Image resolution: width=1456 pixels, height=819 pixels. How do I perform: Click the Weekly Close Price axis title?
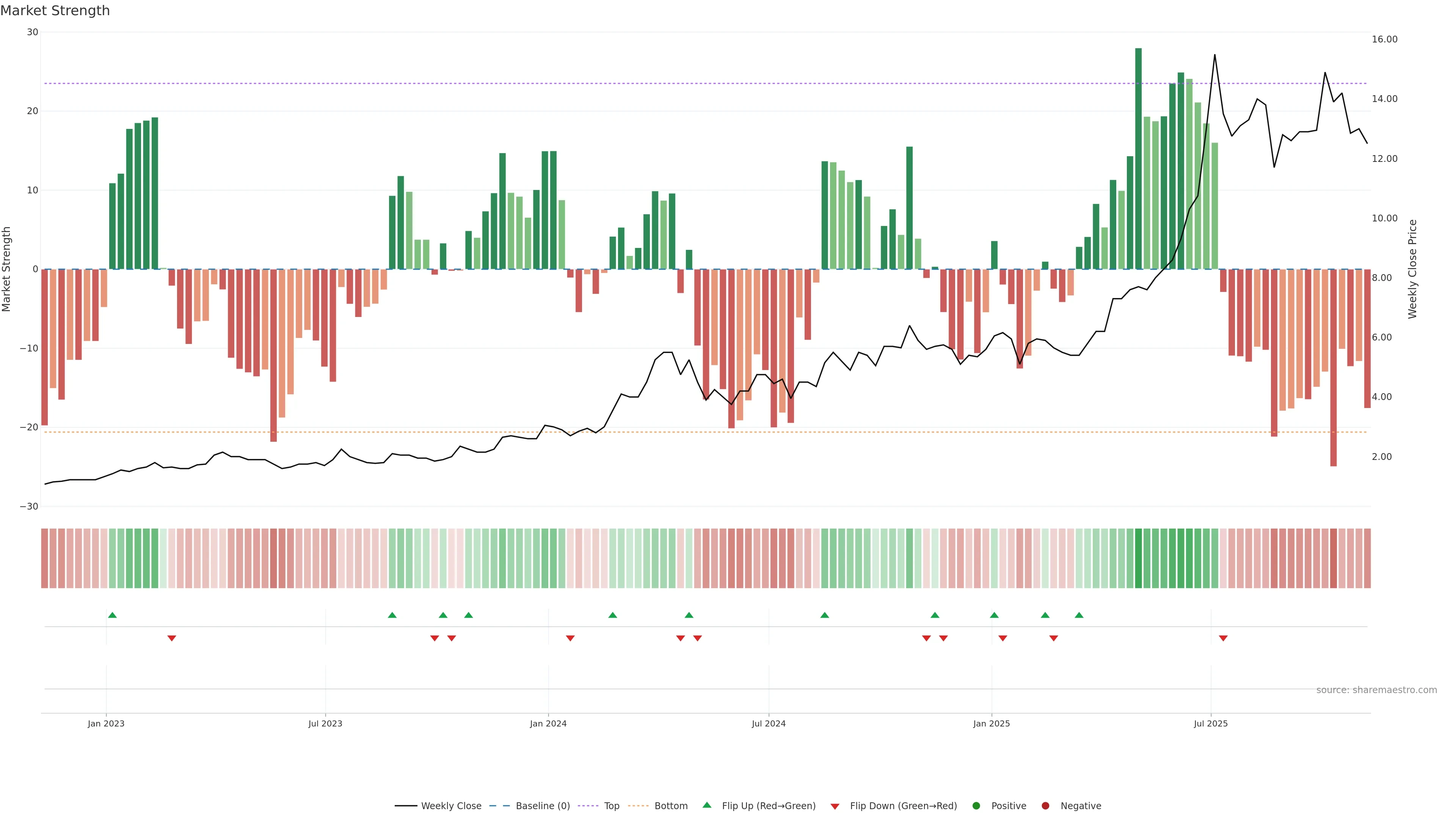[1412, 269]
